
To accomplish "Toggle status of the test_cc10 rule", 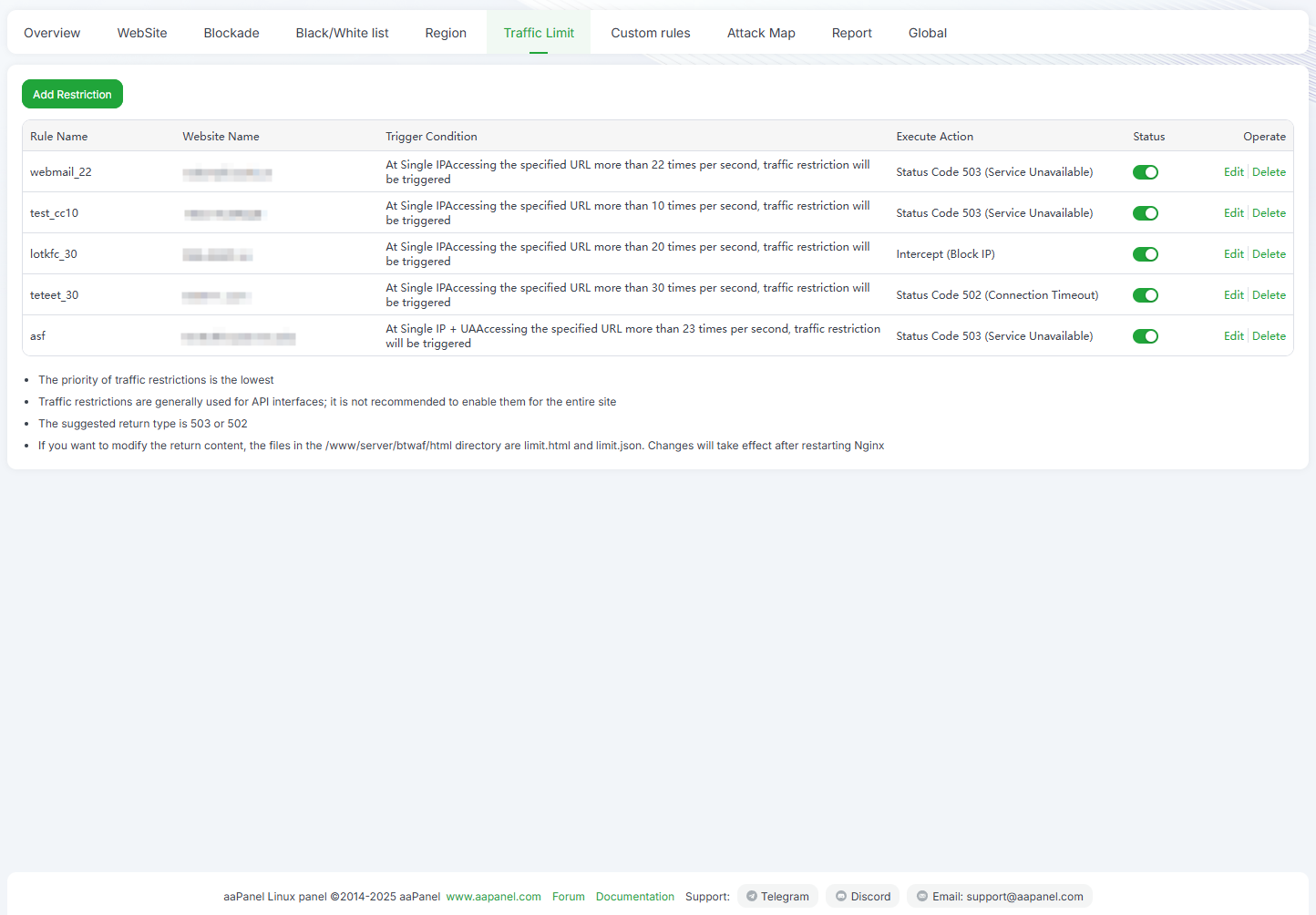I will click(x=1145, y=213).
